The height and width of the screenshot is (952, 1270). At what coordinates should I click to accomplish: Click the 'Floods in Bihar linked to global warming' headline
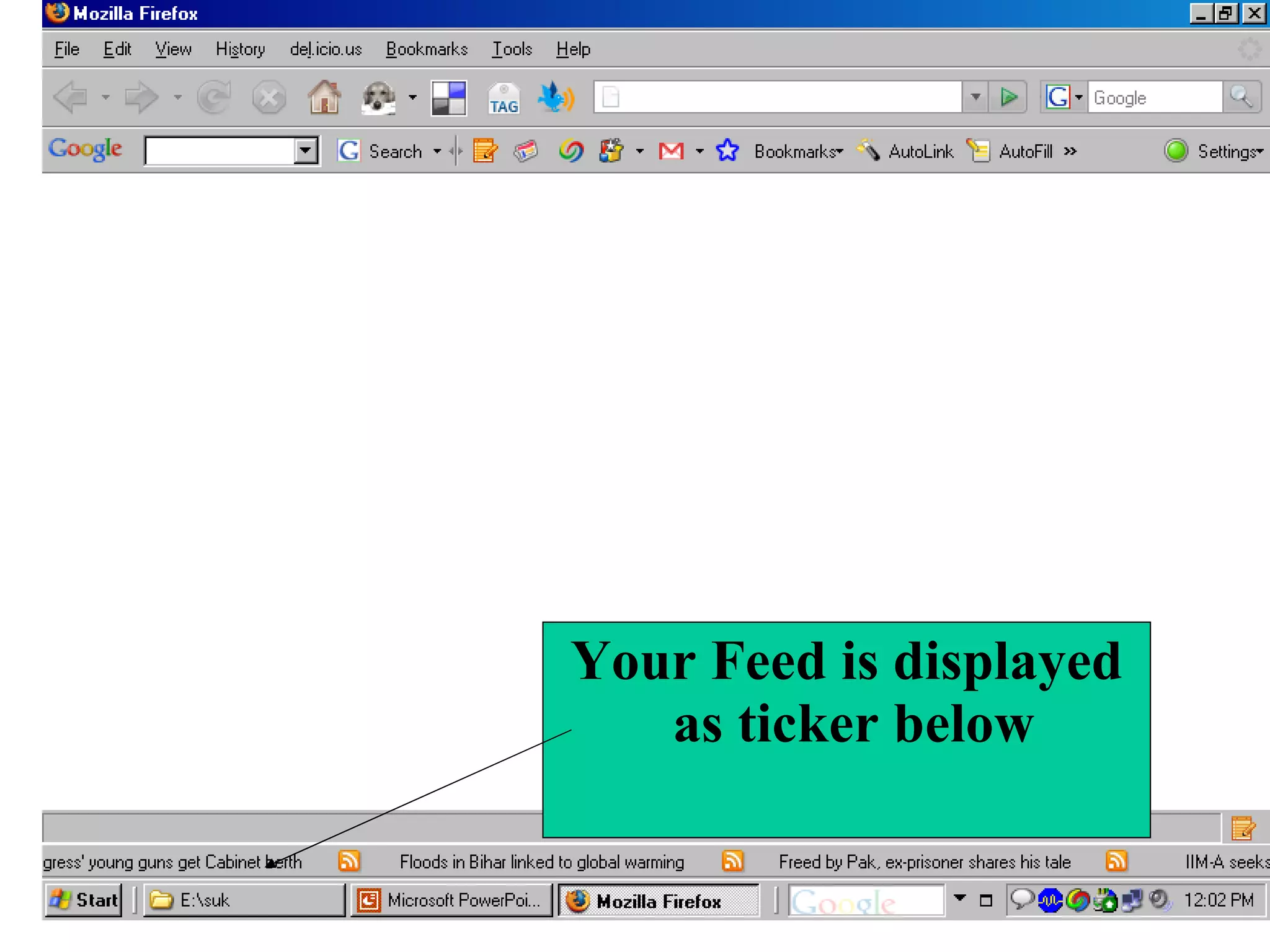point(542,862)
